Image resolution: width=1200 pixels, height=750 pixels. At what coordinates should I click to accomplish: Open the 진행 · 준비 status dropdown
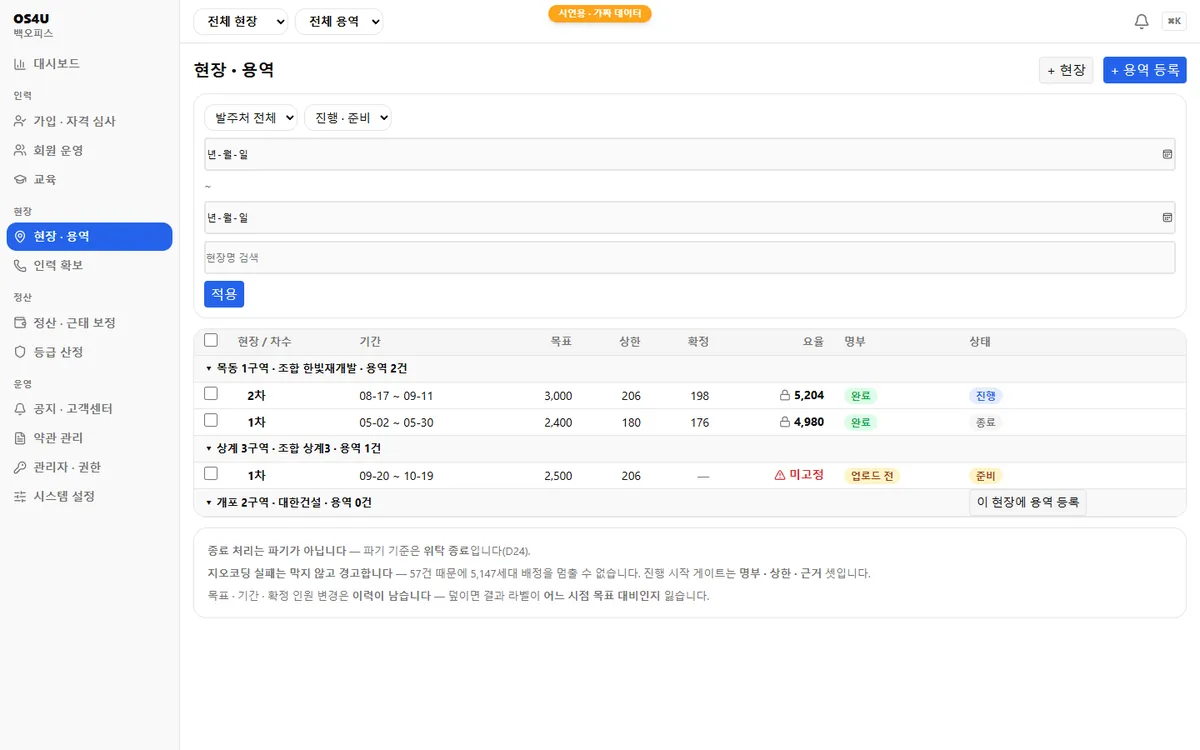point(348,118)
